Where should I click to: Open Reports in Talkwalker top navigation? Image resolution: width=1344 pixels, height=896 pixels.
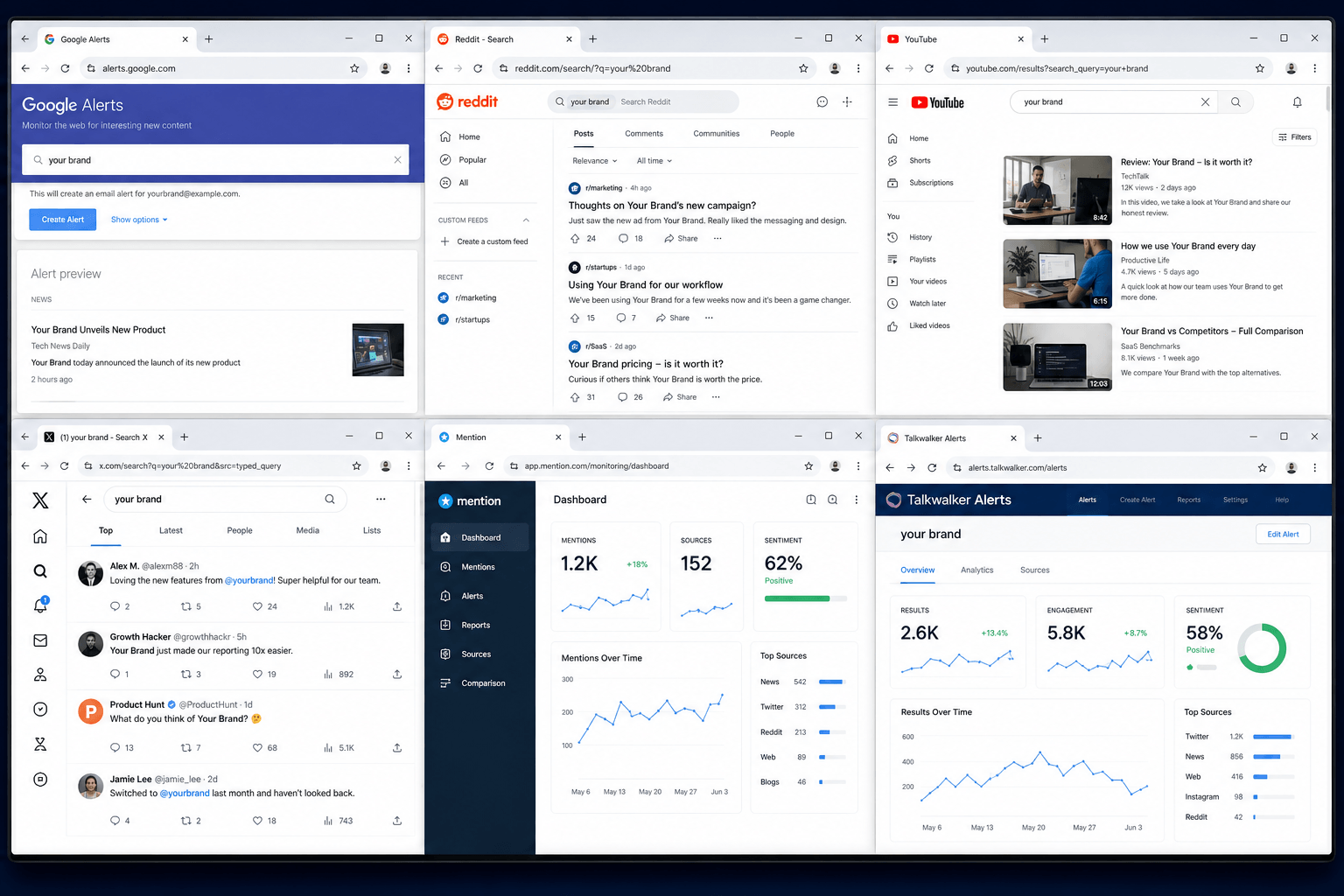pyautogui.click(x=1188, y=500)
